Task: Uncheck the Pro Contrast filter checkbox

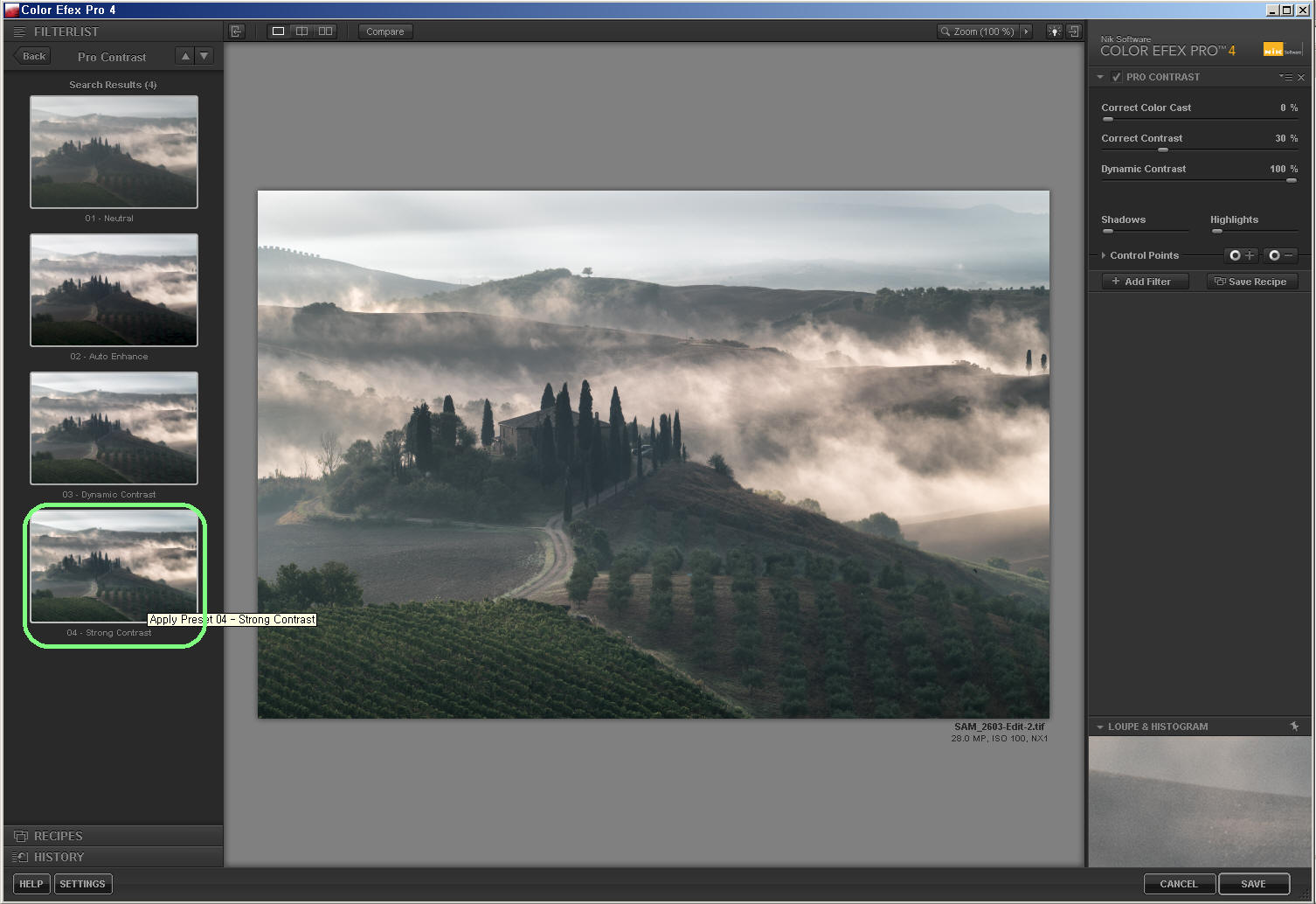Action: coord(1116,77)
